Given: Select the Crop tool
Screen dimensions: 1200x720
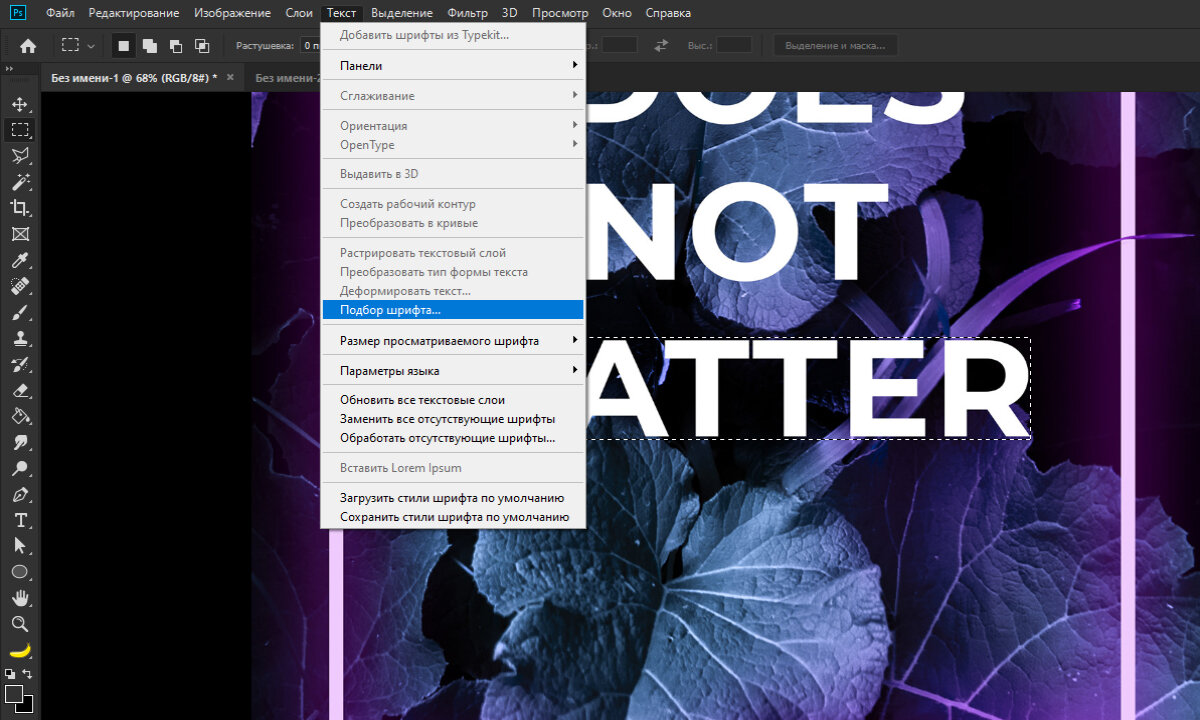Looking at the screenshot, I should pyautogui.click(x=19, y=208).
